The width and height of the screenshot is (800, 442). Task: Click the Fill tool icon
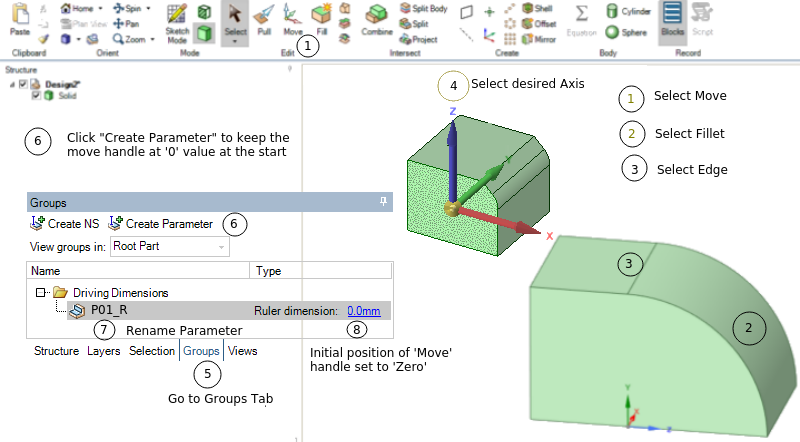[x=321, y=19]
